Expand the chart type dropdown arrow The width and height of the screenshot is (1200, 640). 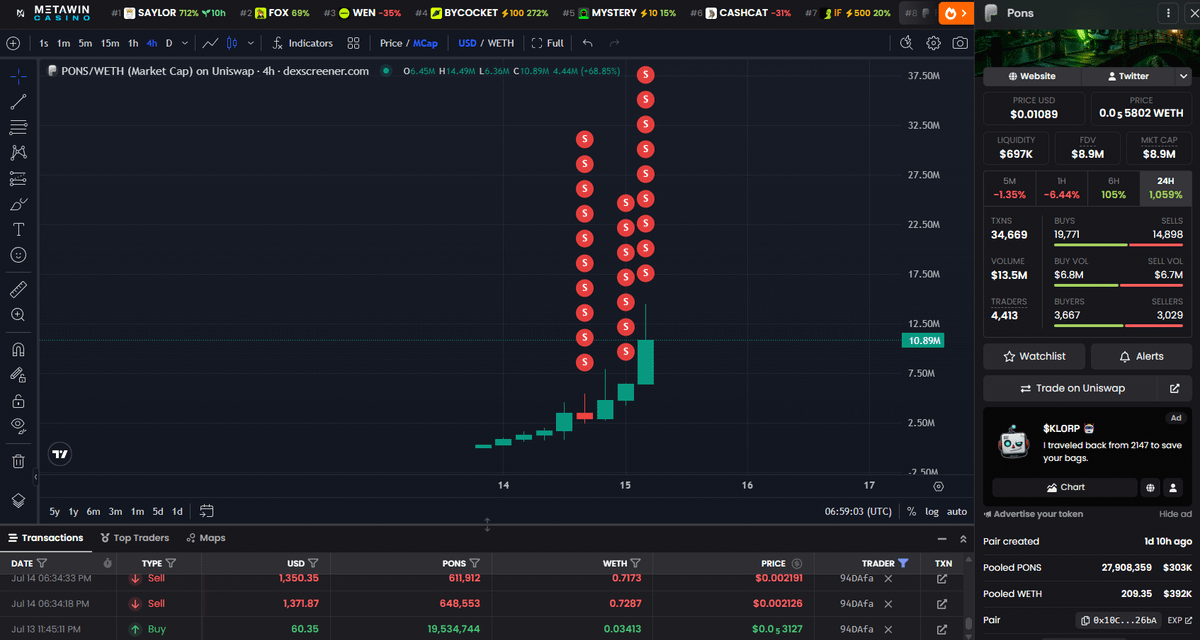tap(250, 43)
